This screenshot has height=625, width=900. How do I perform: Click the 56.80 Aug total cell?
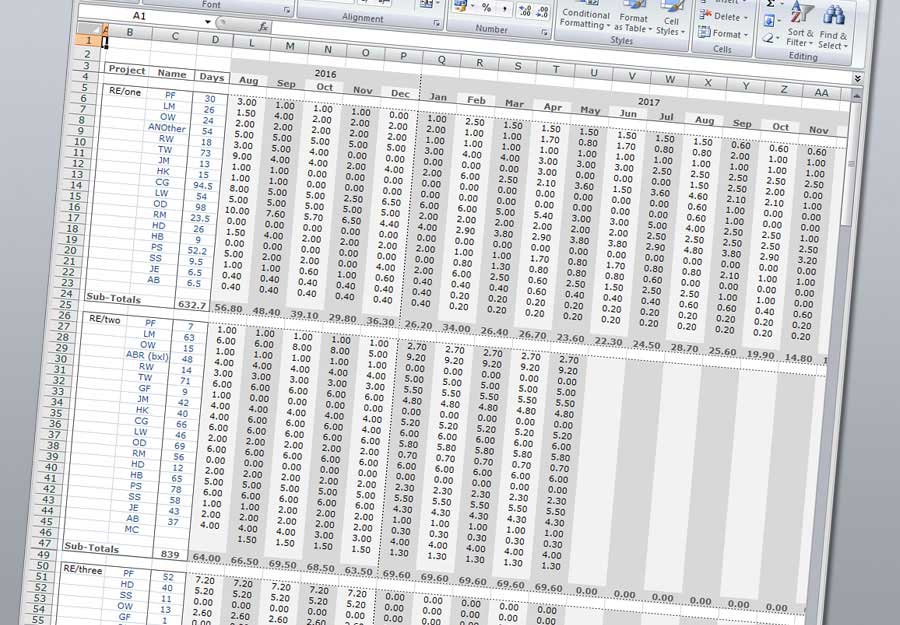click(x=227, y=308)
